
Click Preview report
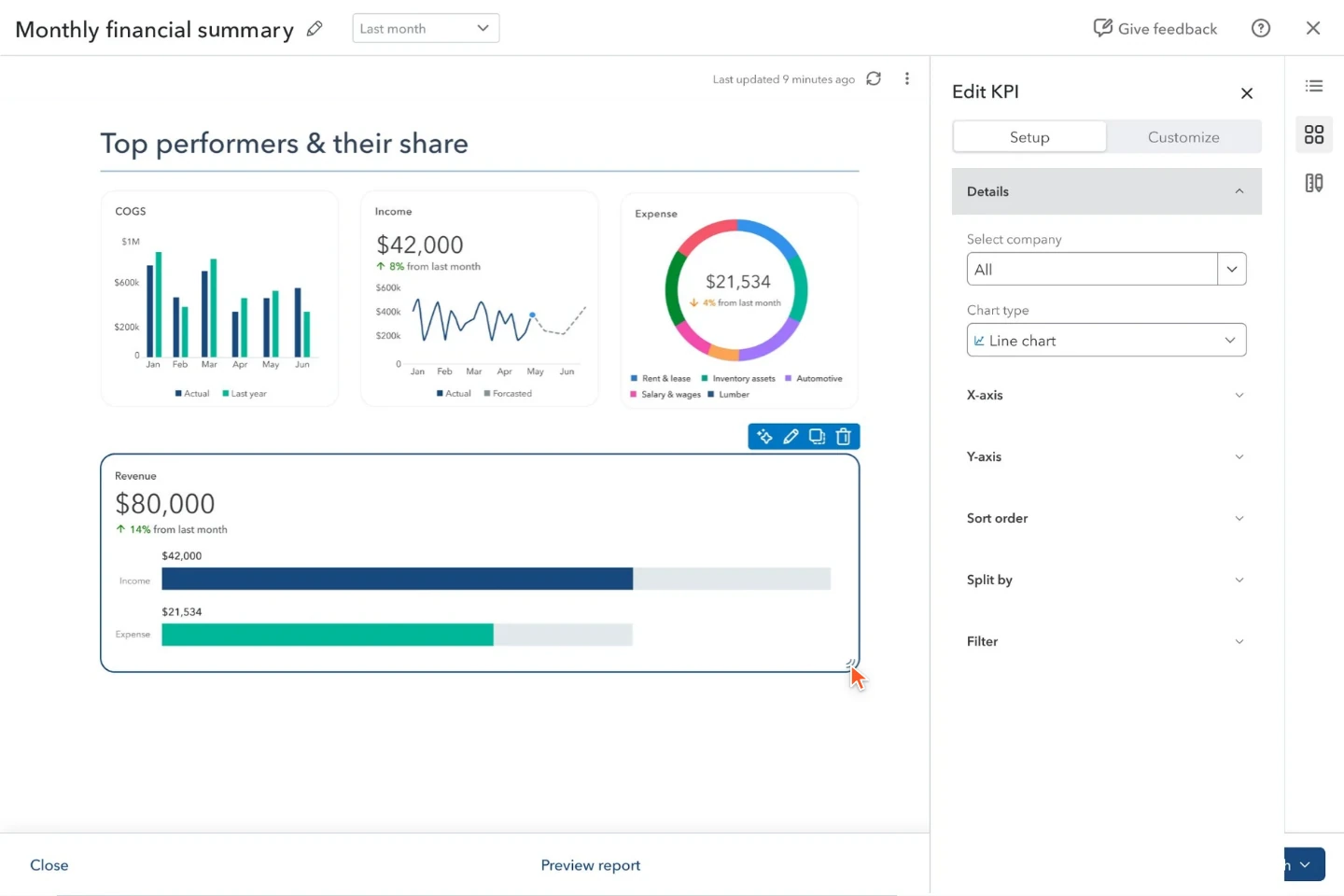tap(591, 865)
